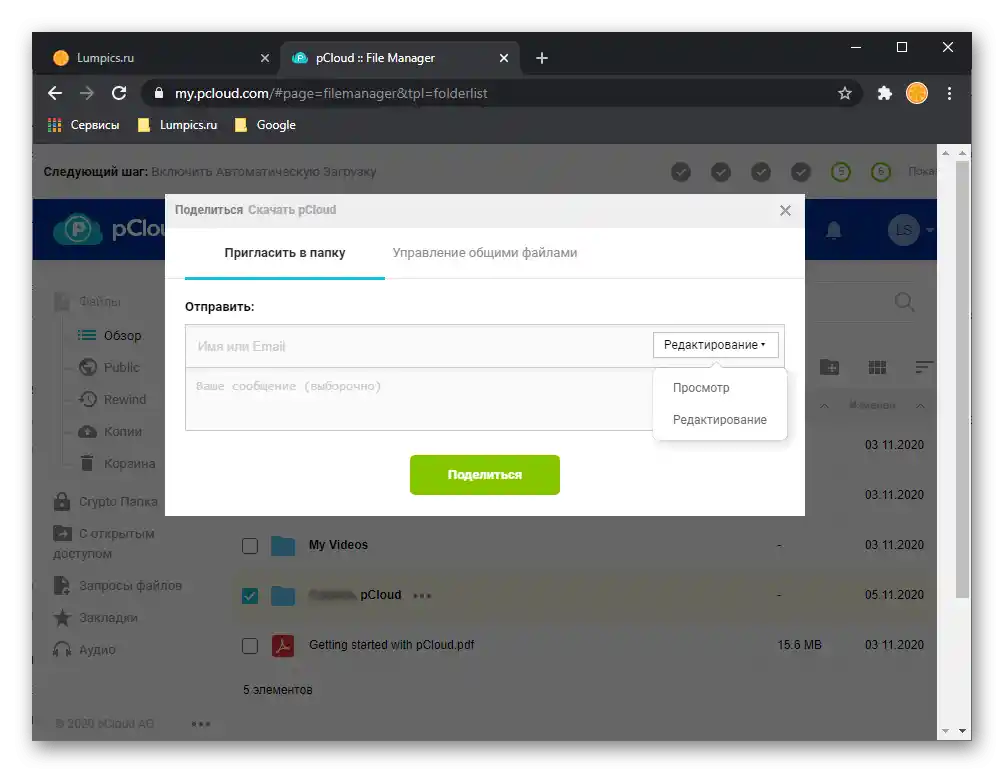The image size is (1004, 773).
Task: Switch to grid view icon
Action: 877,367
